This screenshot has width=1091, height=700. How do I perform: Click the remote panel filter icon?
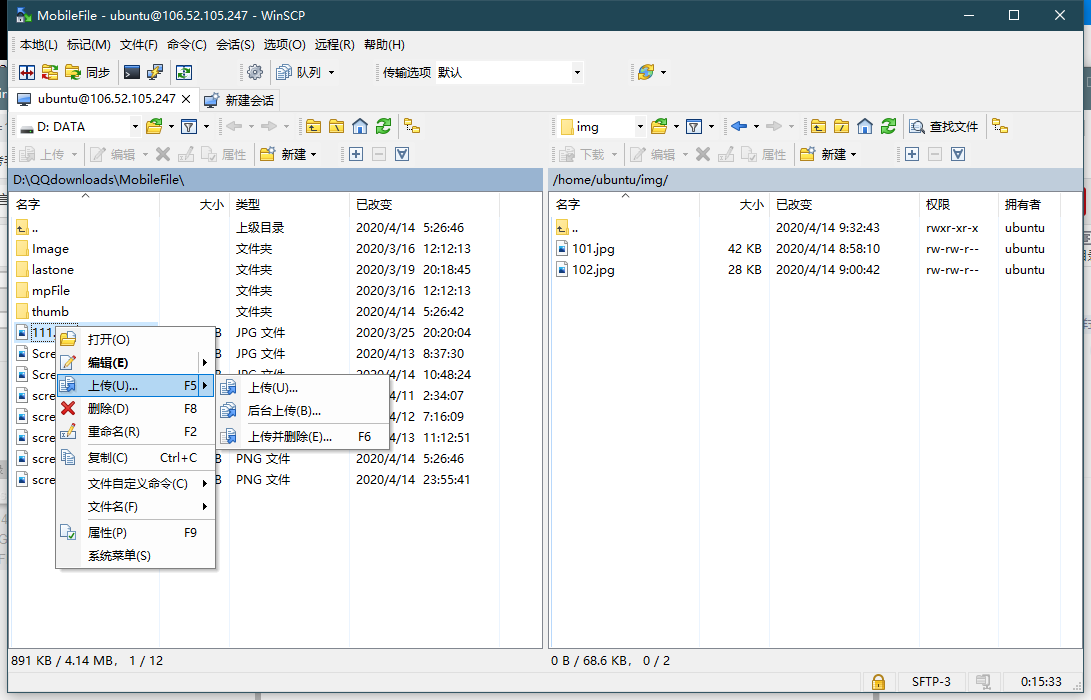[694, 127]
